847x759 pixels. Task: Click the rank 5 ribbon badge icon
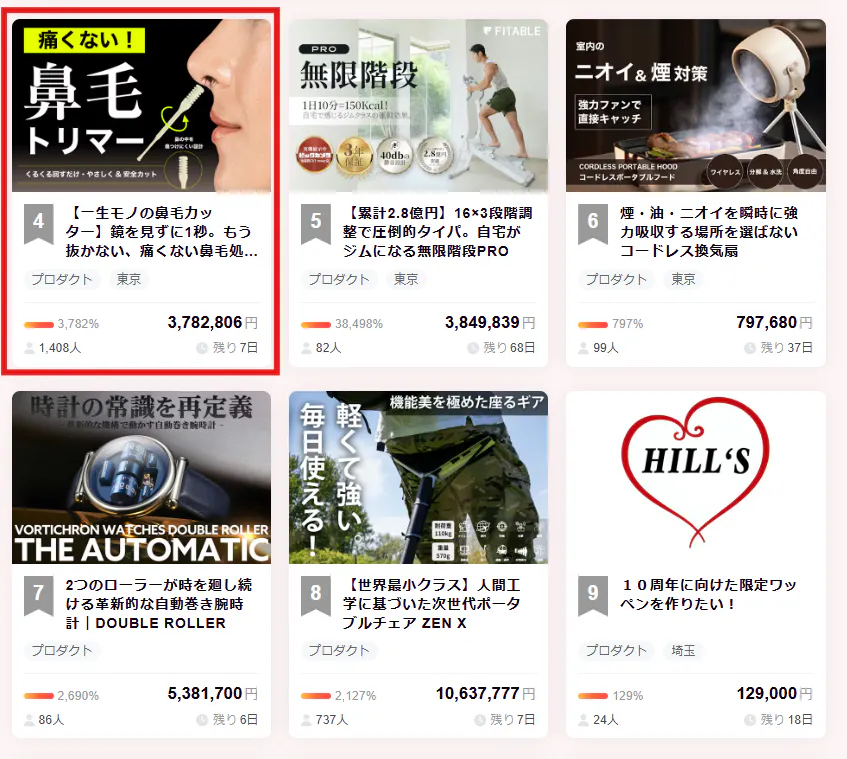(315, 223)
